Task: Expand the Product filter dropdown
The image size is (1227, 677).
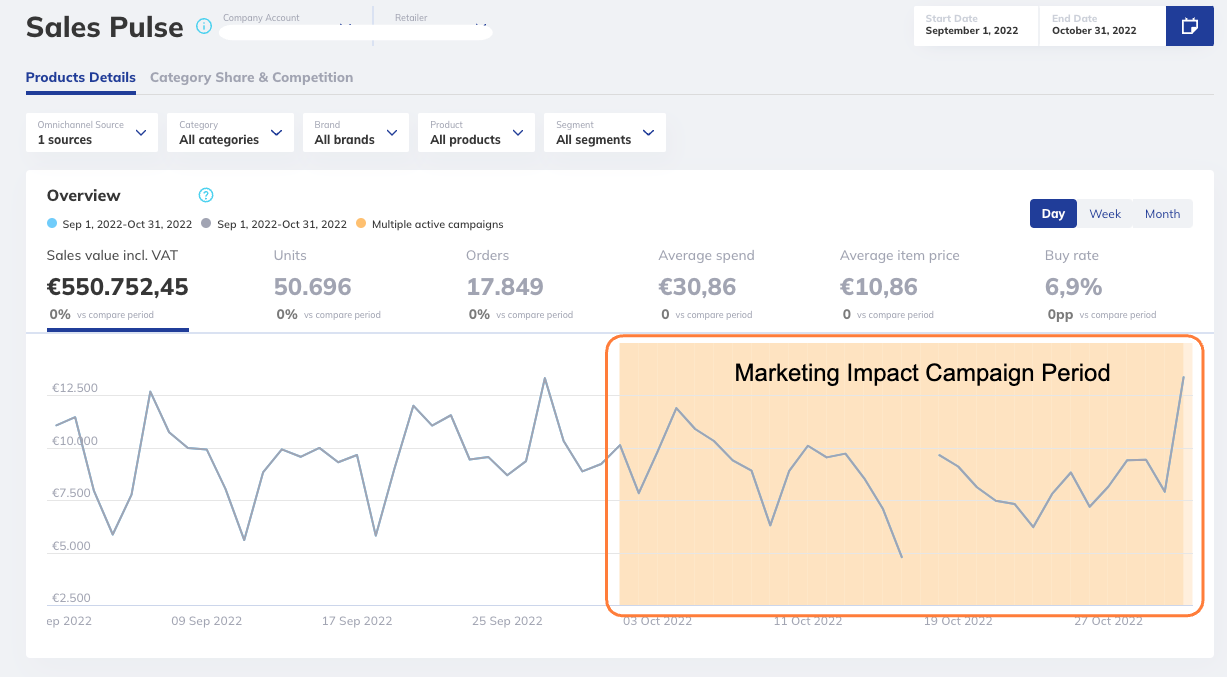Action: click(x=477, y=133)
